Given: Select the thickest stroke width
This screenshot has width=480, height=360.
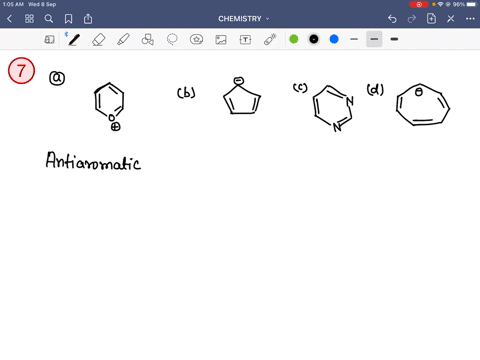Looking at the screenshot, I should click(x=394, y=39).
